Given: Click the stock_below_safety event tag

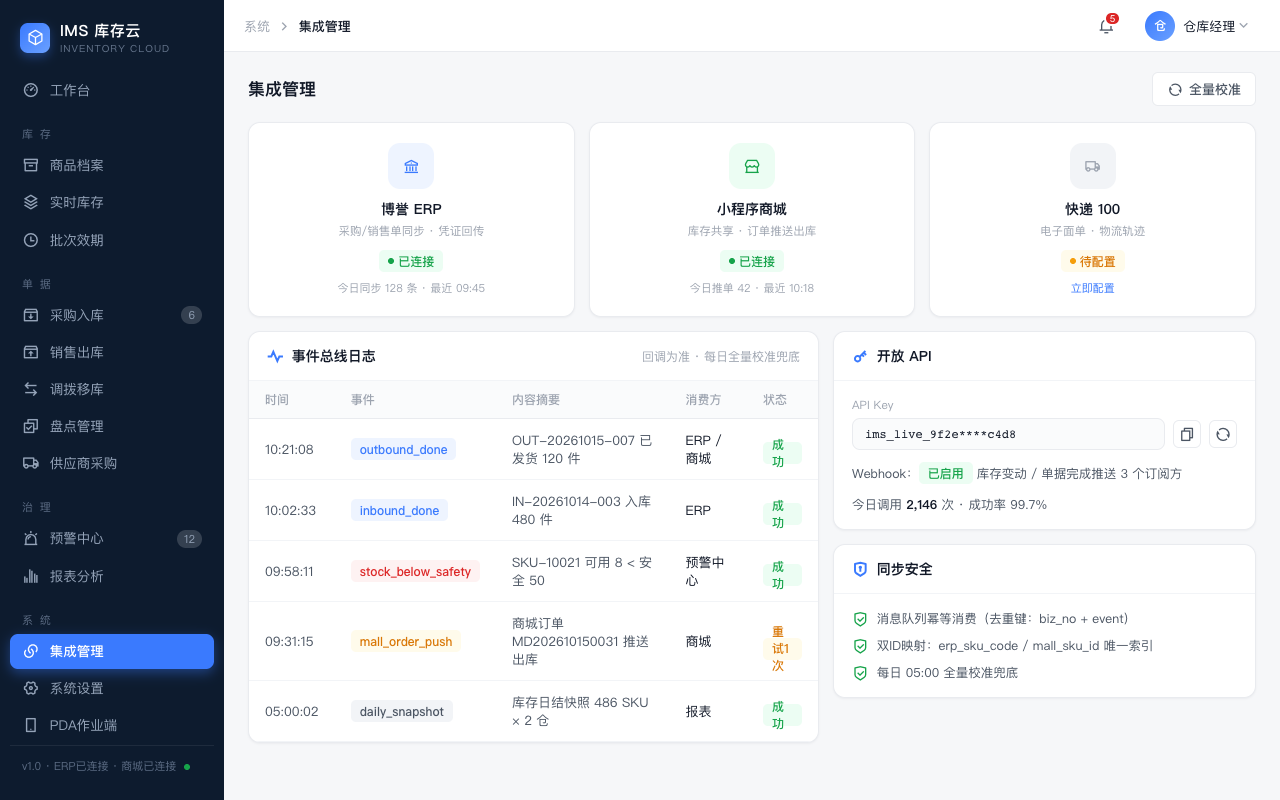Looking at the screenshot, I should click(x=415, y=571).
